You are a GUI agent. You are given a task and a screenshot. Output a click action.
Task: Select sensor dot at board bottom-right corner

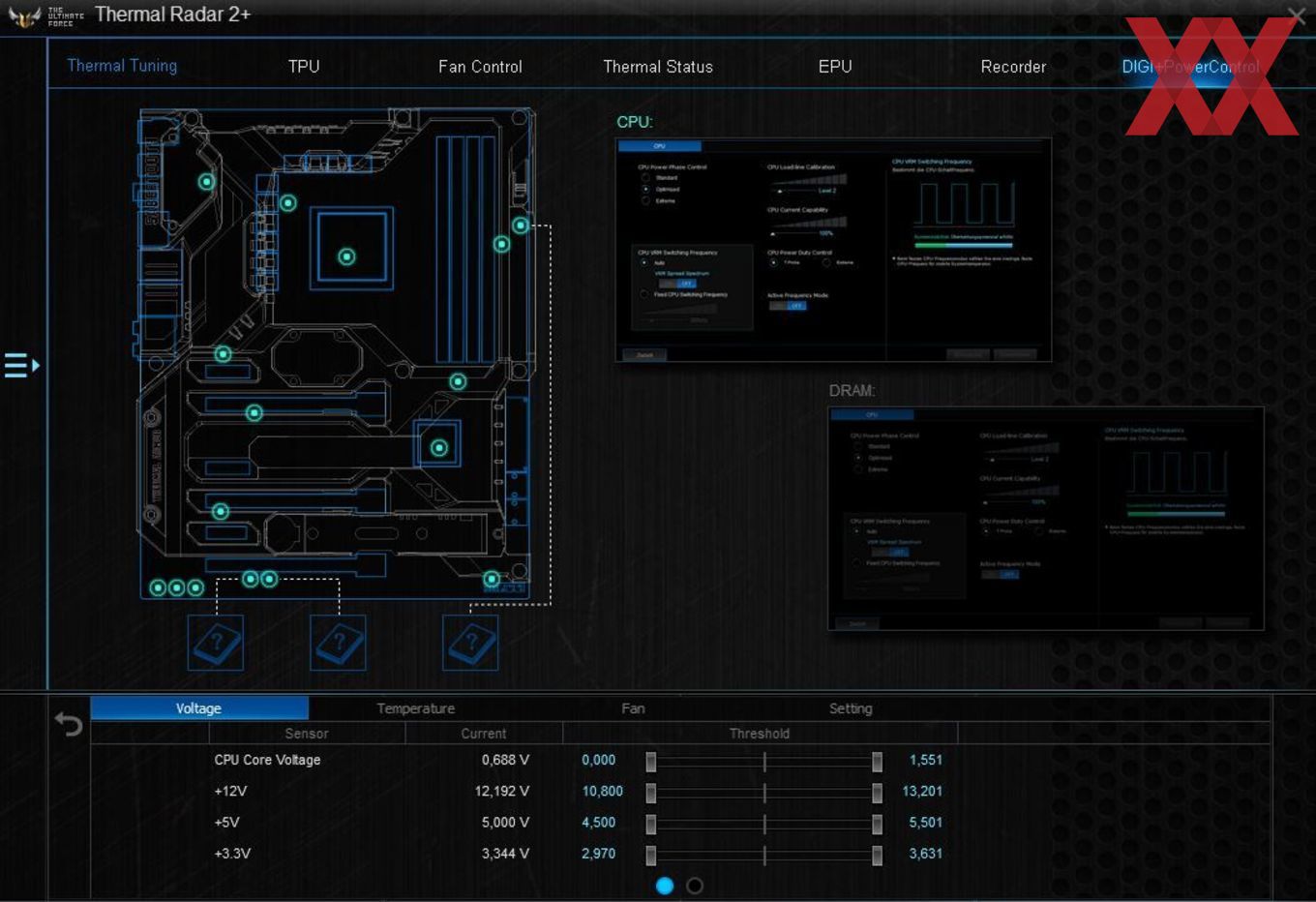492,580
